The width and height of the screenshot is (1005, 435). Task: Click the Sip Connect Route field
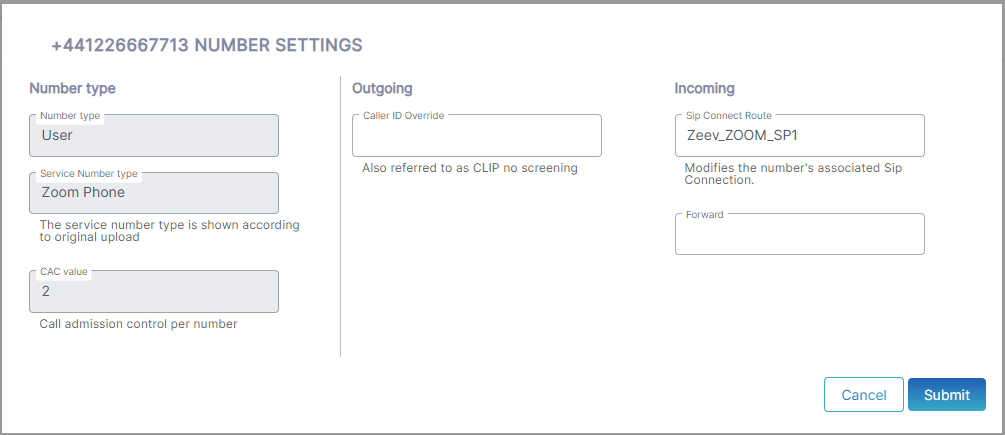pyautogui.click(x=799, y=136)
